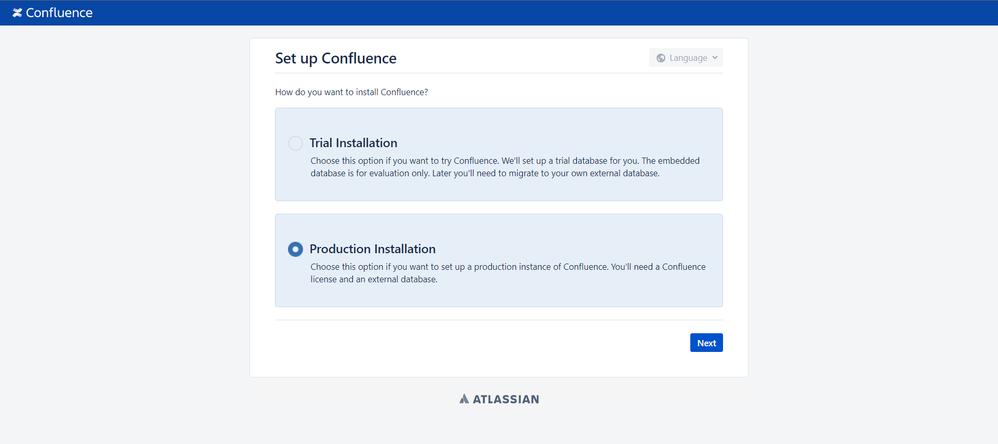
Task: Click the Trial Installation description text
Action: tap(505, 167)
